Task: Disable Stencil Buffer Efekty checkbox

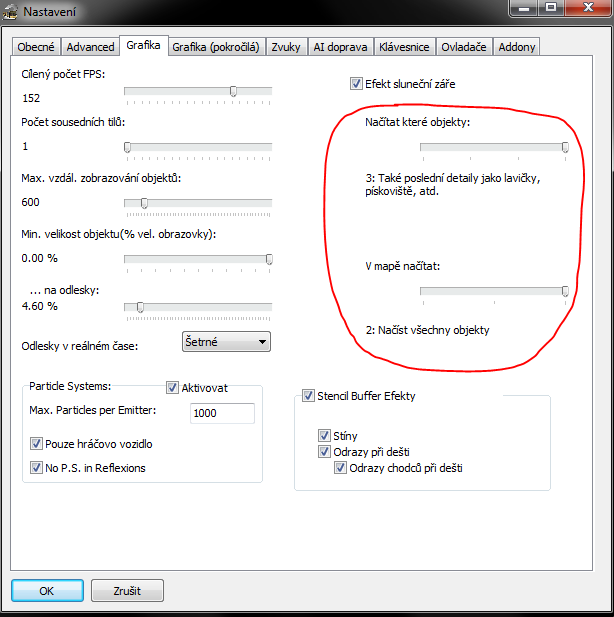Action: click(x=308, y=396)
